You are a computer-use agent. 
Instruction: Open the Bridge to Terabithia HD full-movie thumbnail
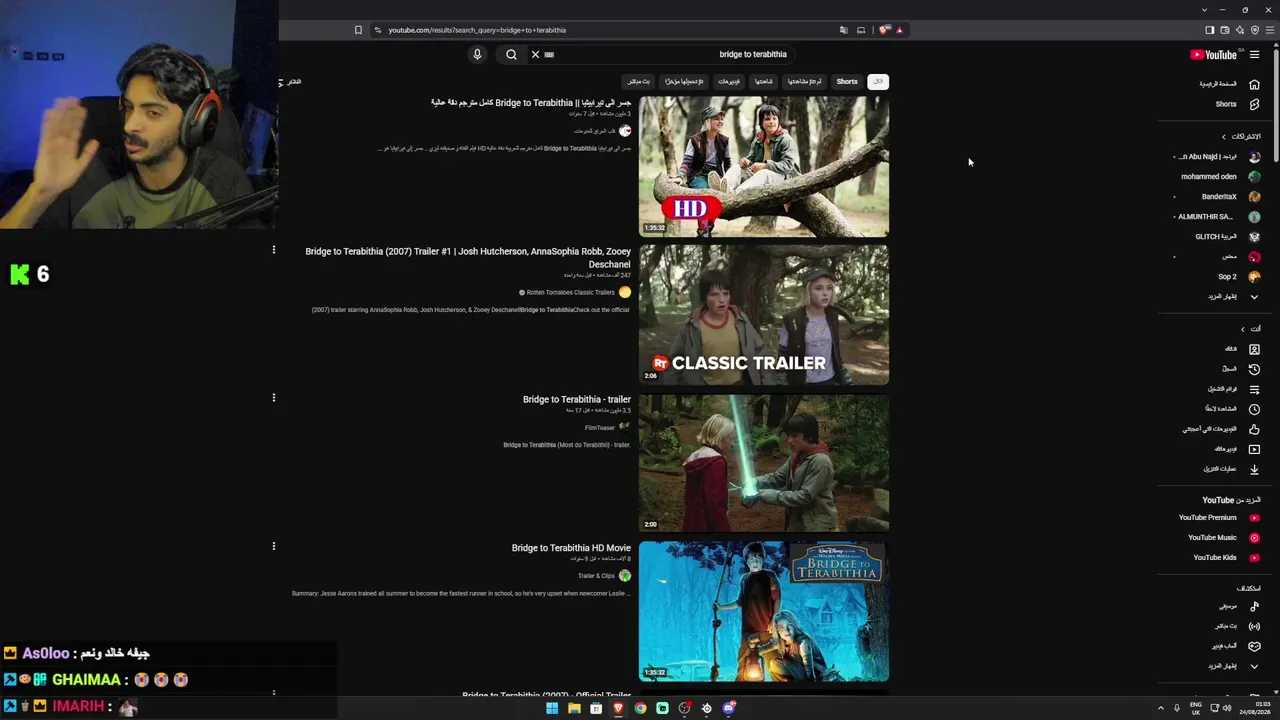pos(764,167)
